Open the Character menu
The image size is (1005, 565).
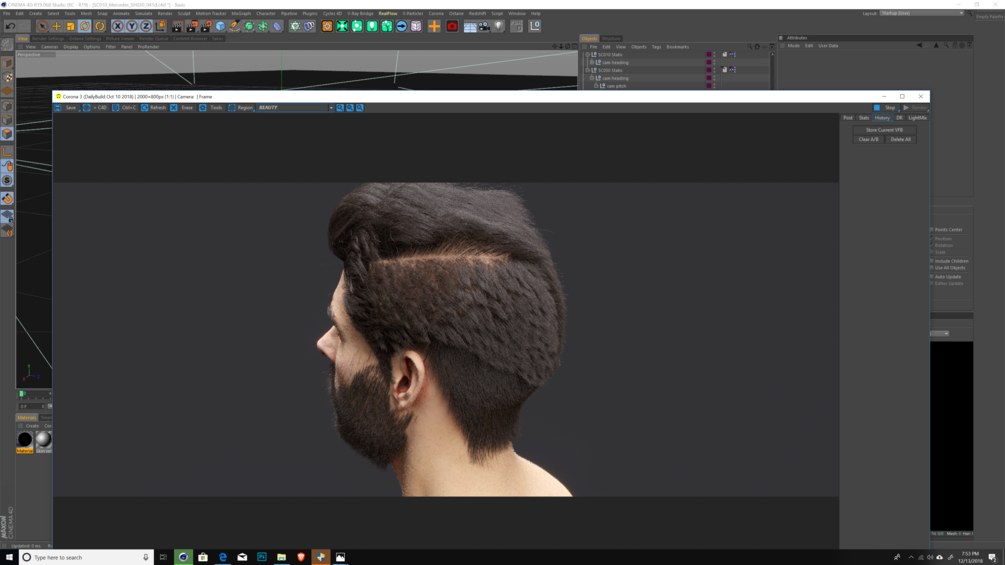point(265,13)
